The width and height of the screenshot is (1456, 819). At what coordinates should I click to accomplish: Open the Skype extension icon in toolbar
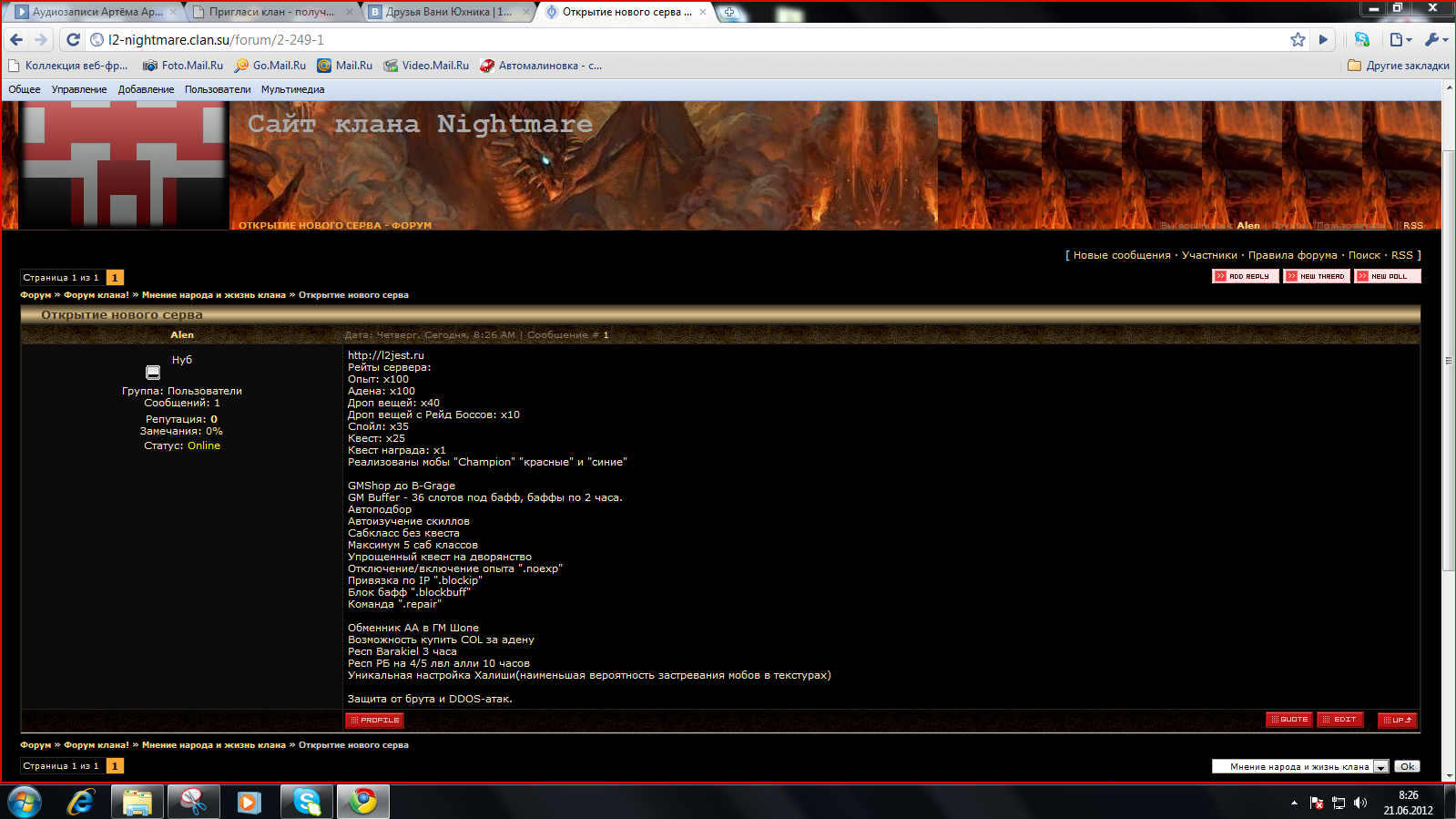pyautogui.click(x=1362, y=39)
